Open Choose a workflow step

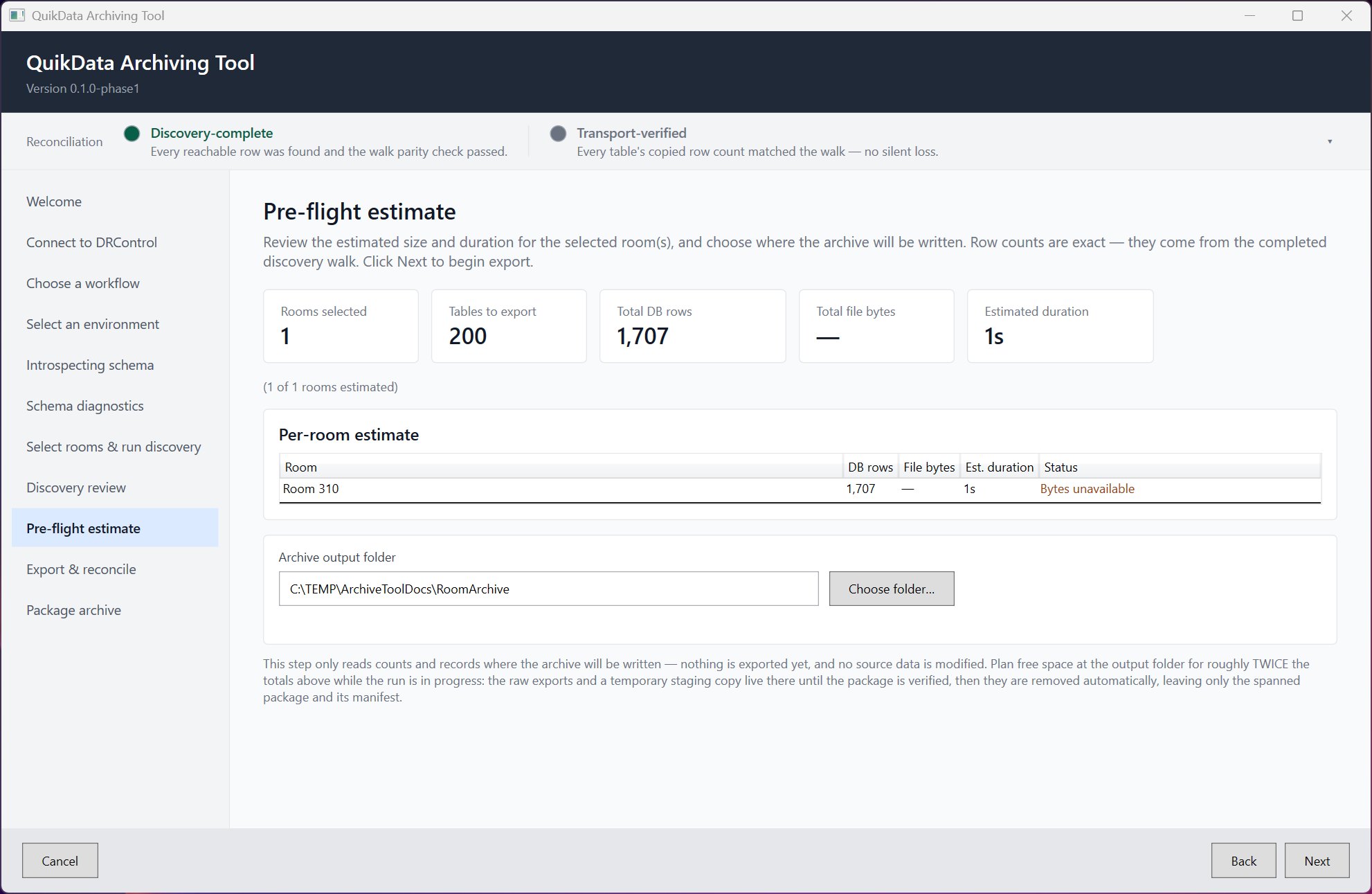coord(115,283)
